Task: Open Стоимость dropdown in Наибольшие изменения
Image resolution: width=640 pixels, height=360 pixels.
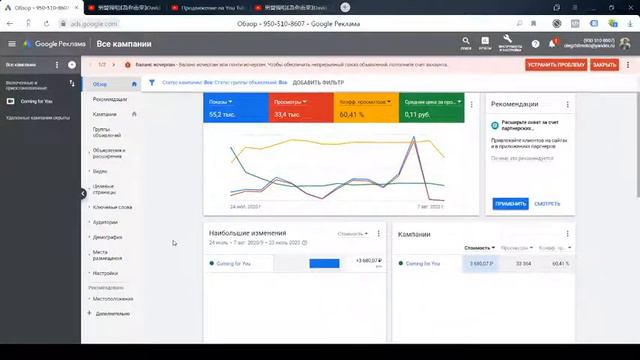Action: 353,234
